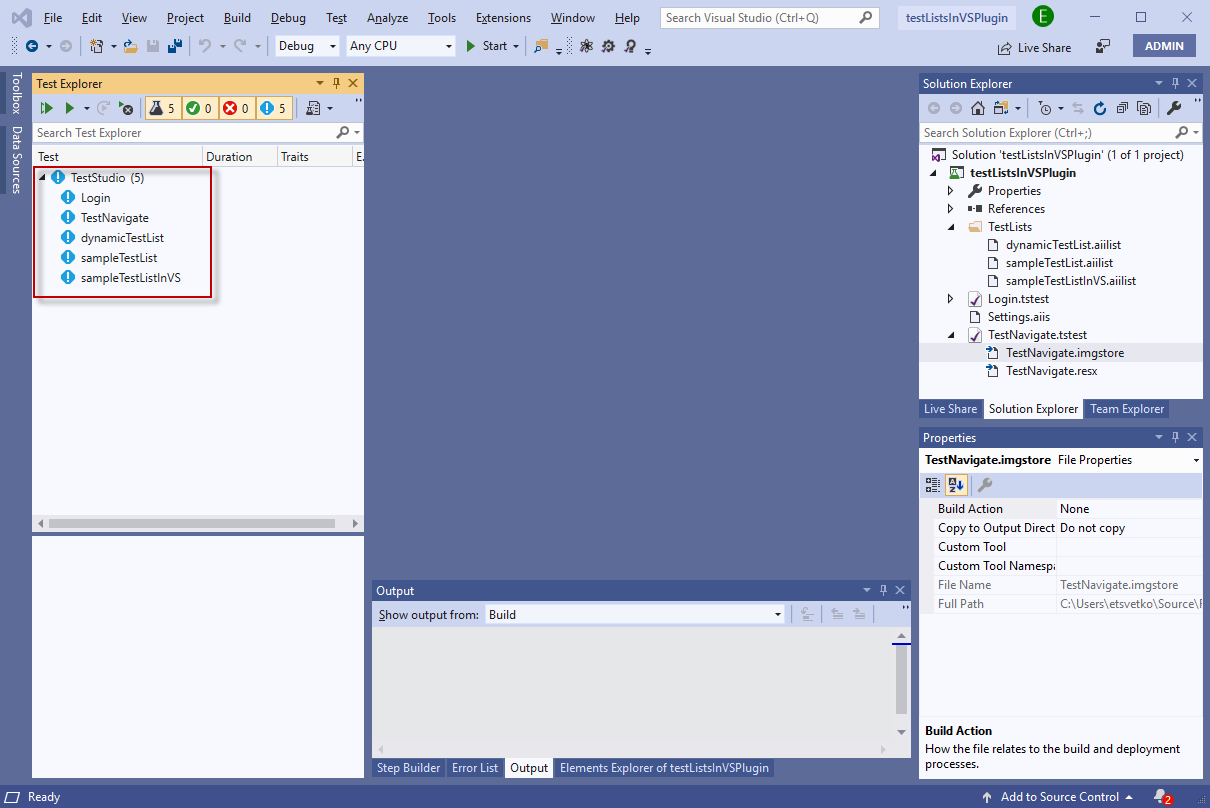Click the ADMIN button

(1164, 46)
